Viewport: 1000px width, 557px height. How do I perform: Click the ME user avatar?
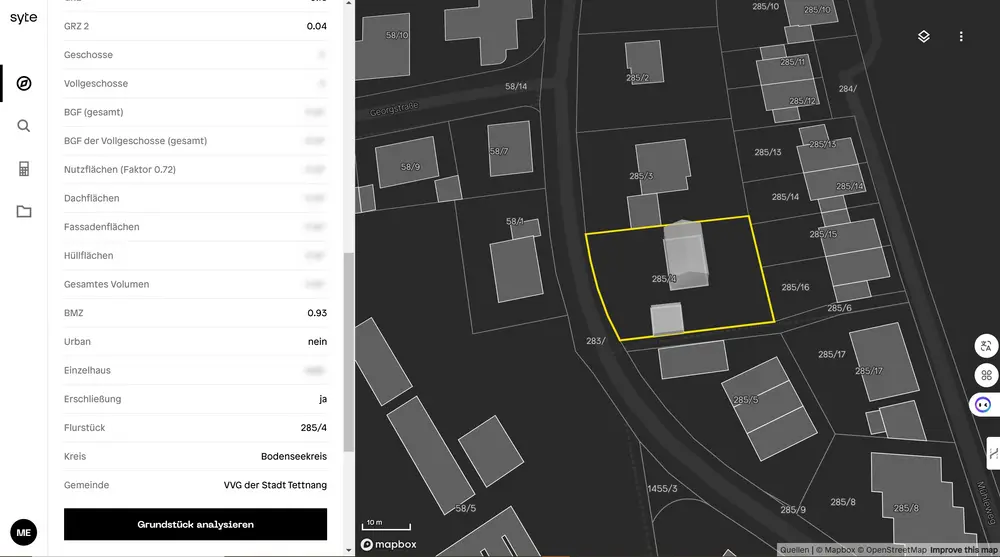coord(24,533)
